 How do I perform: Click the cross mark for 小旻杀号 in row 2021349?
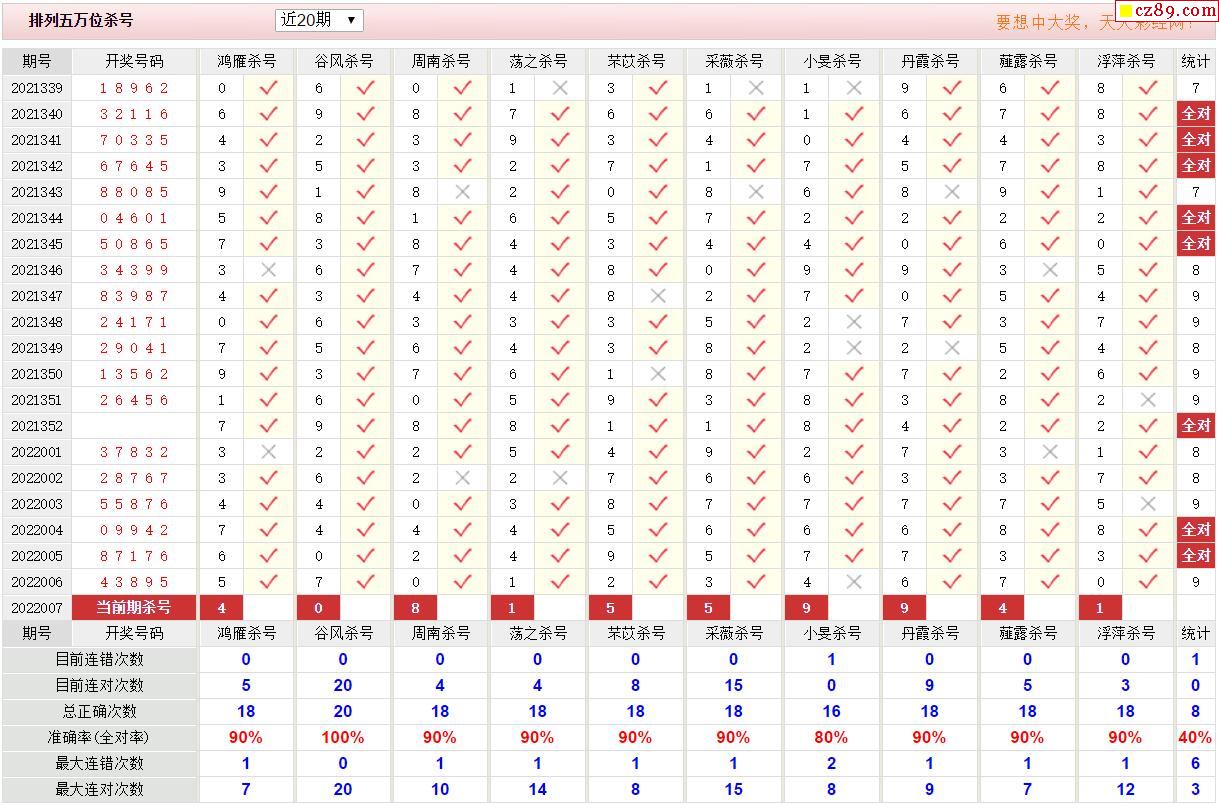point(854,348)
